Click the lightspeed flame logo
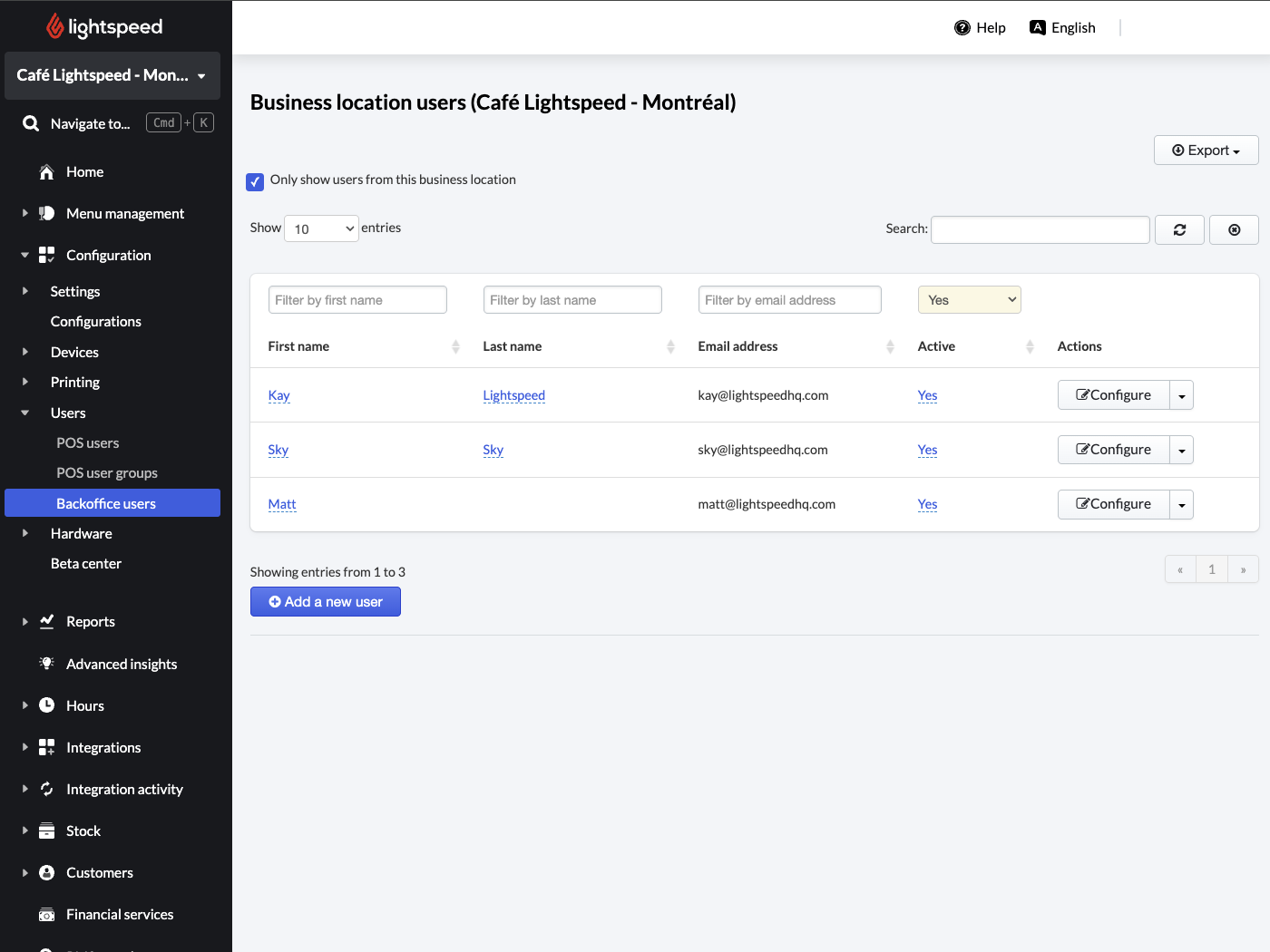Screen dimensions: 1270x952 [x=55, y=26]
